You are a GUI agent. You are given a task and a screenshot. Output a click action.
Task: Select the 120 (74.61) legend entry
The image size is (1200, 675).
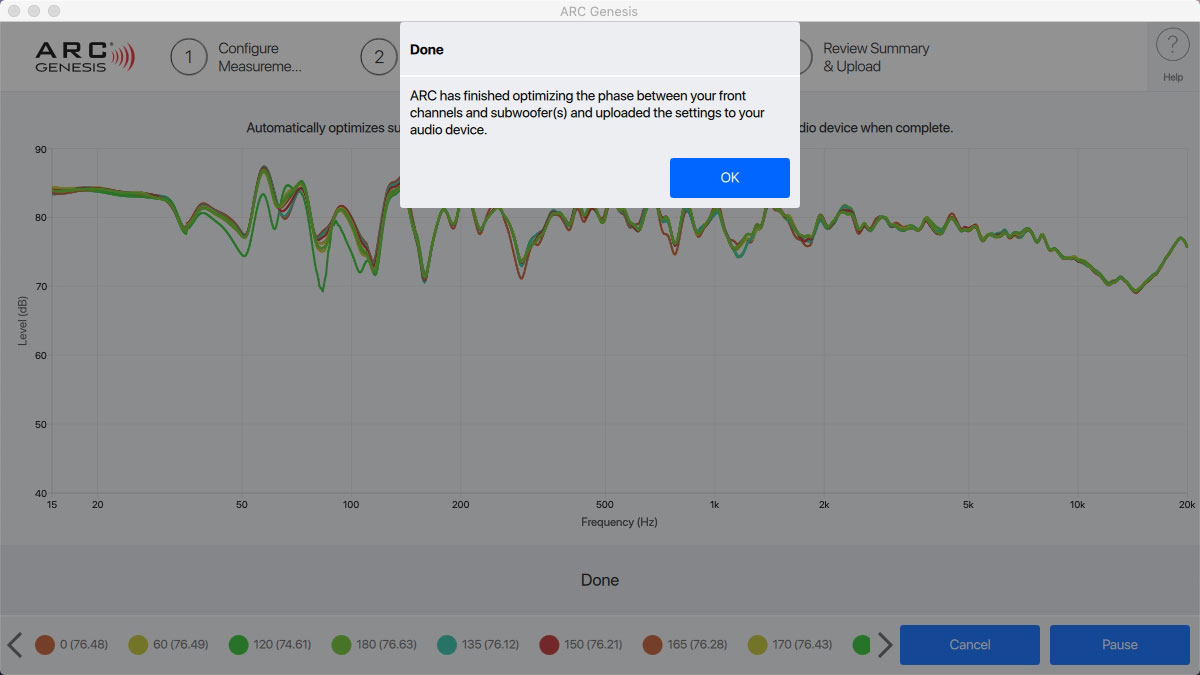[x=270, y=645]
